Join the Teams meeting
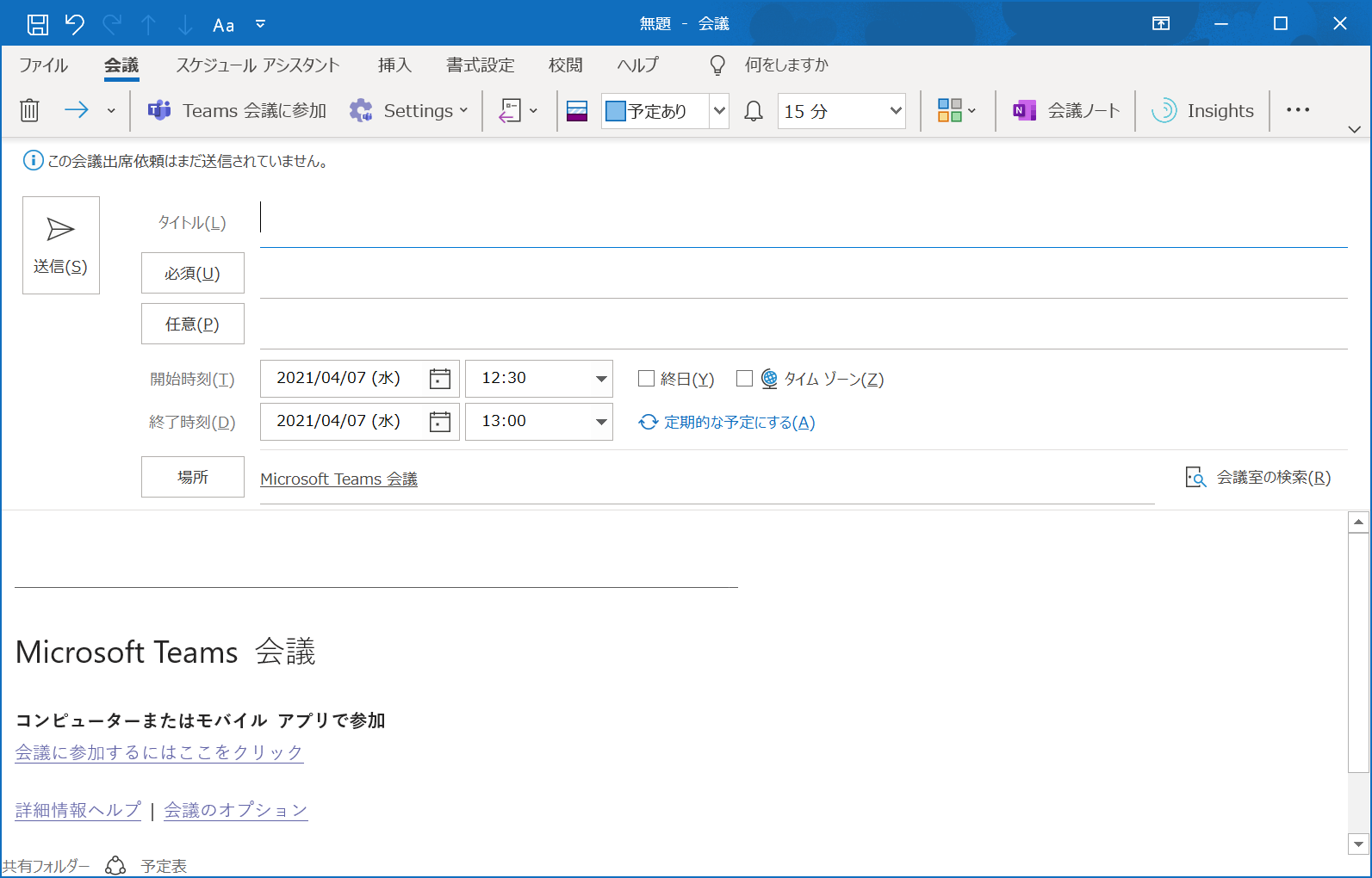Viewport: 1372px width, 878px height. [x=237, y=110]
